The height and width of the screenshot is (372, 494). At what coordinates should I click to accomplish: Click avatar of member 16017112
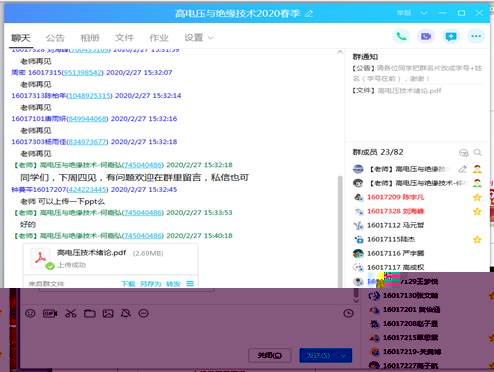click(x=358, y=225)
